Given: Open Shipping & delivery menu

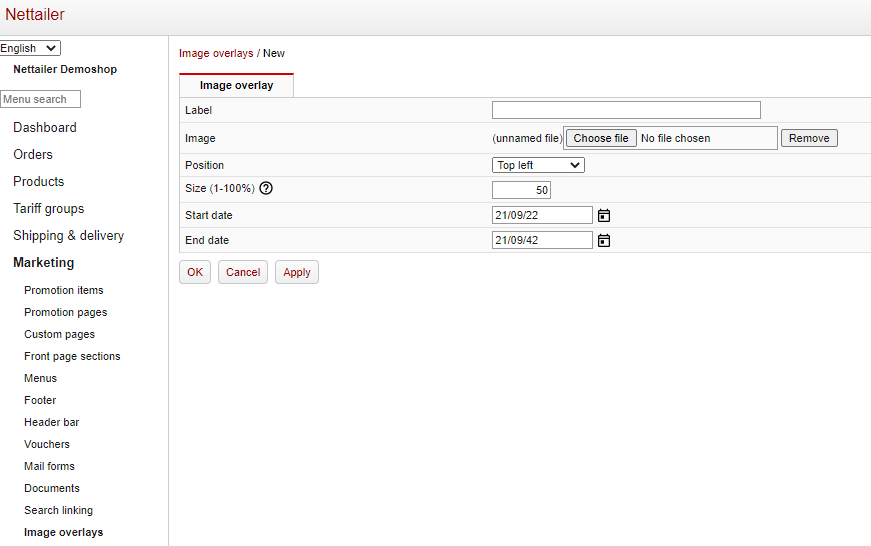Looking at the screenshot, I should (x=69, y=236).
